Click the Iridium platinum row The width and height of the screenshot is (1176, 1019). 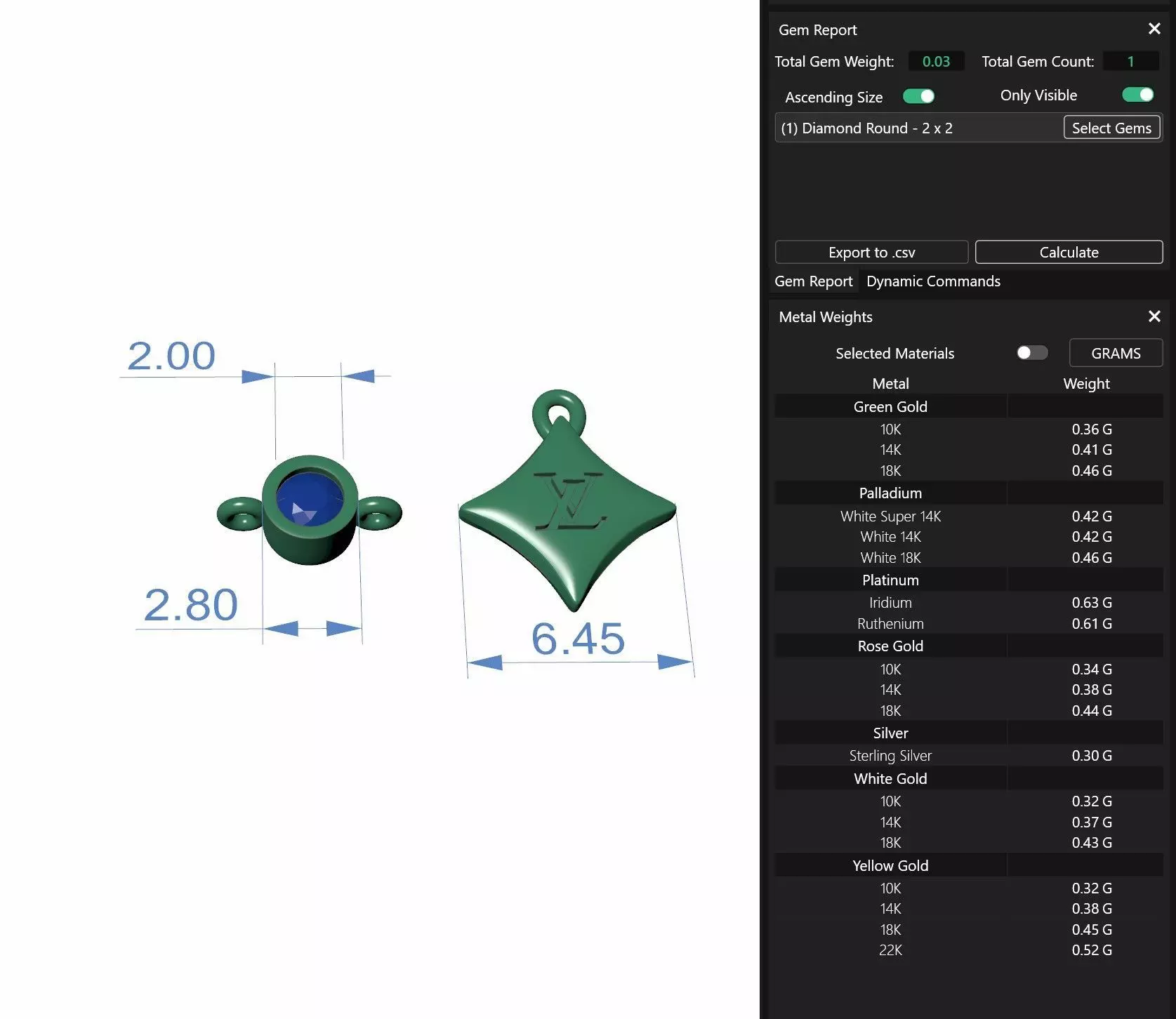pyautogui.click(x=969, y=602)
